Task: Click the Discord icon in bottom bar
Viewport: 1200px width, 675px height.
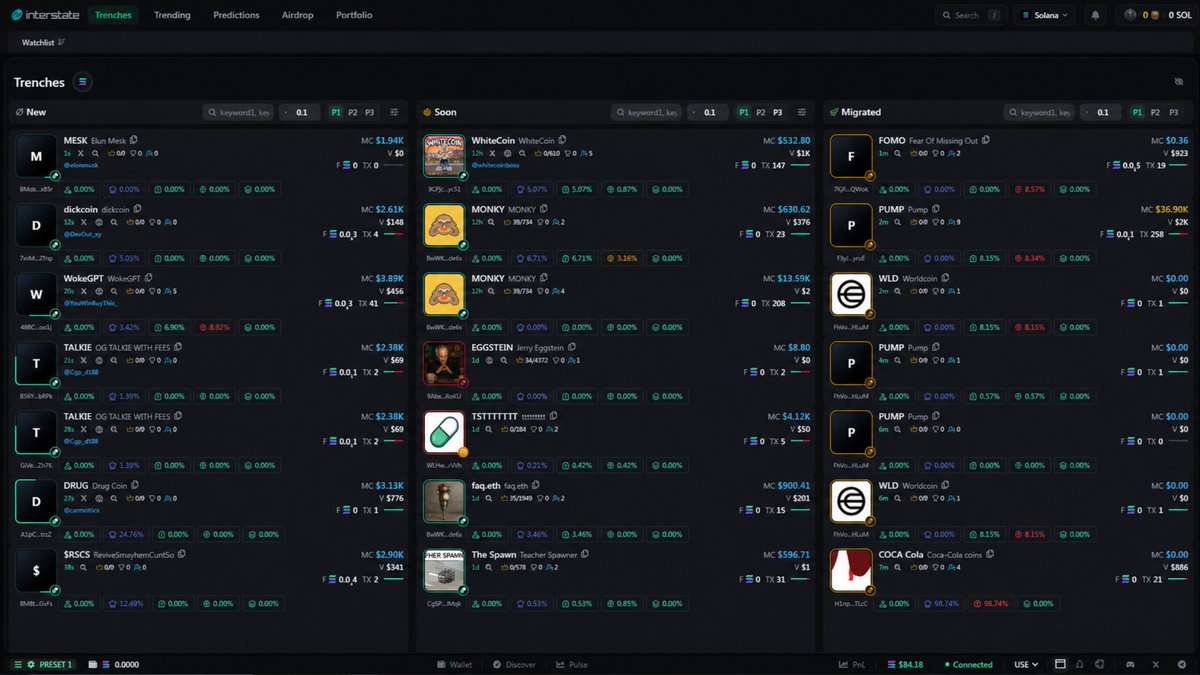Action: [x=1129, y=664]
